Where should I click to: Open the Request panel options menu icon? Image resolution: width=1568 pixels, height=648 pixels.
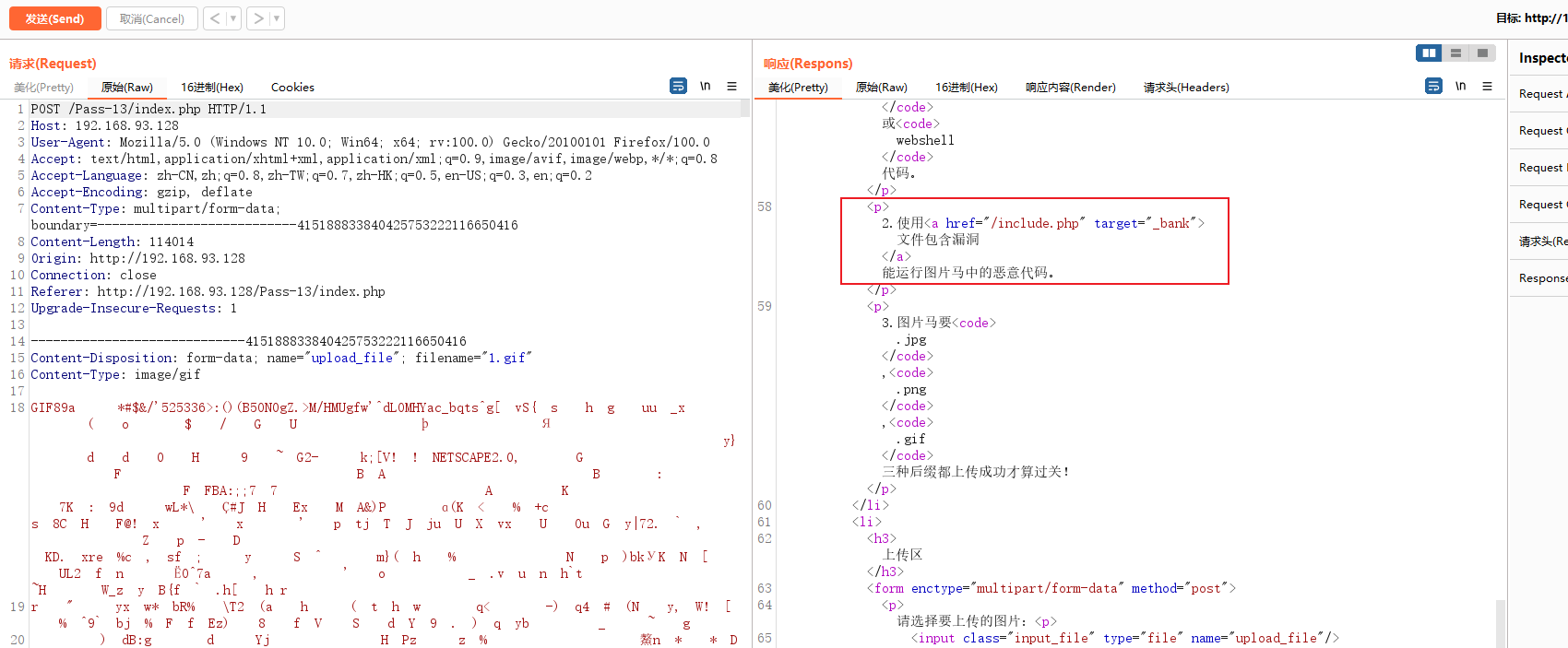tap(731, 86)
